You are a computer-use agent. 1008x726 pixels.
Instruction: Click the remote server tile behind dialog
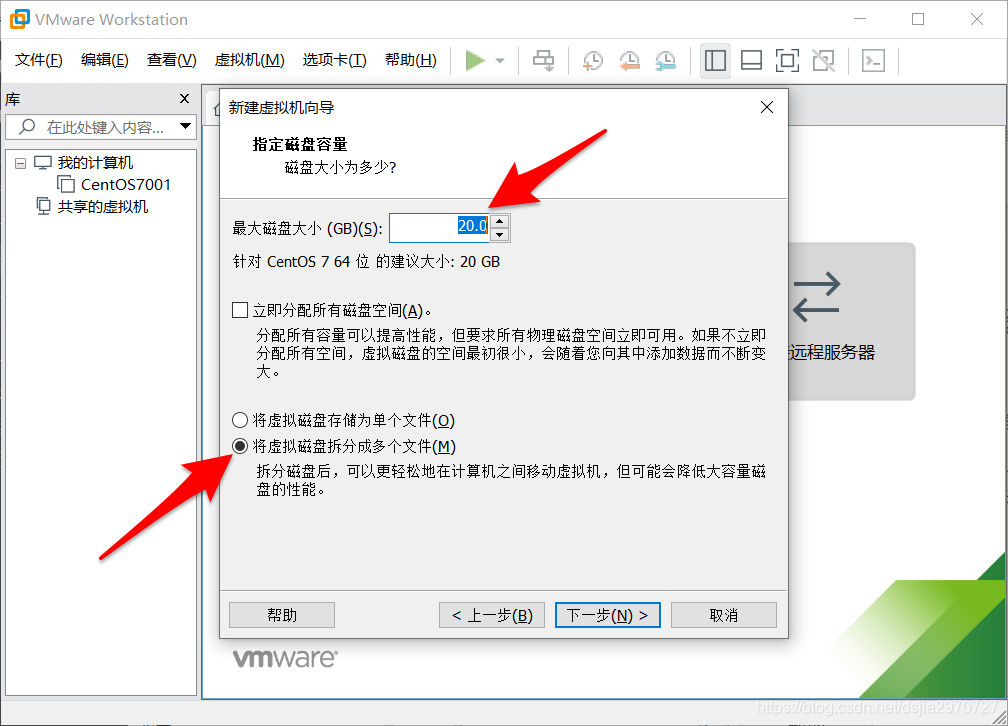851,322
